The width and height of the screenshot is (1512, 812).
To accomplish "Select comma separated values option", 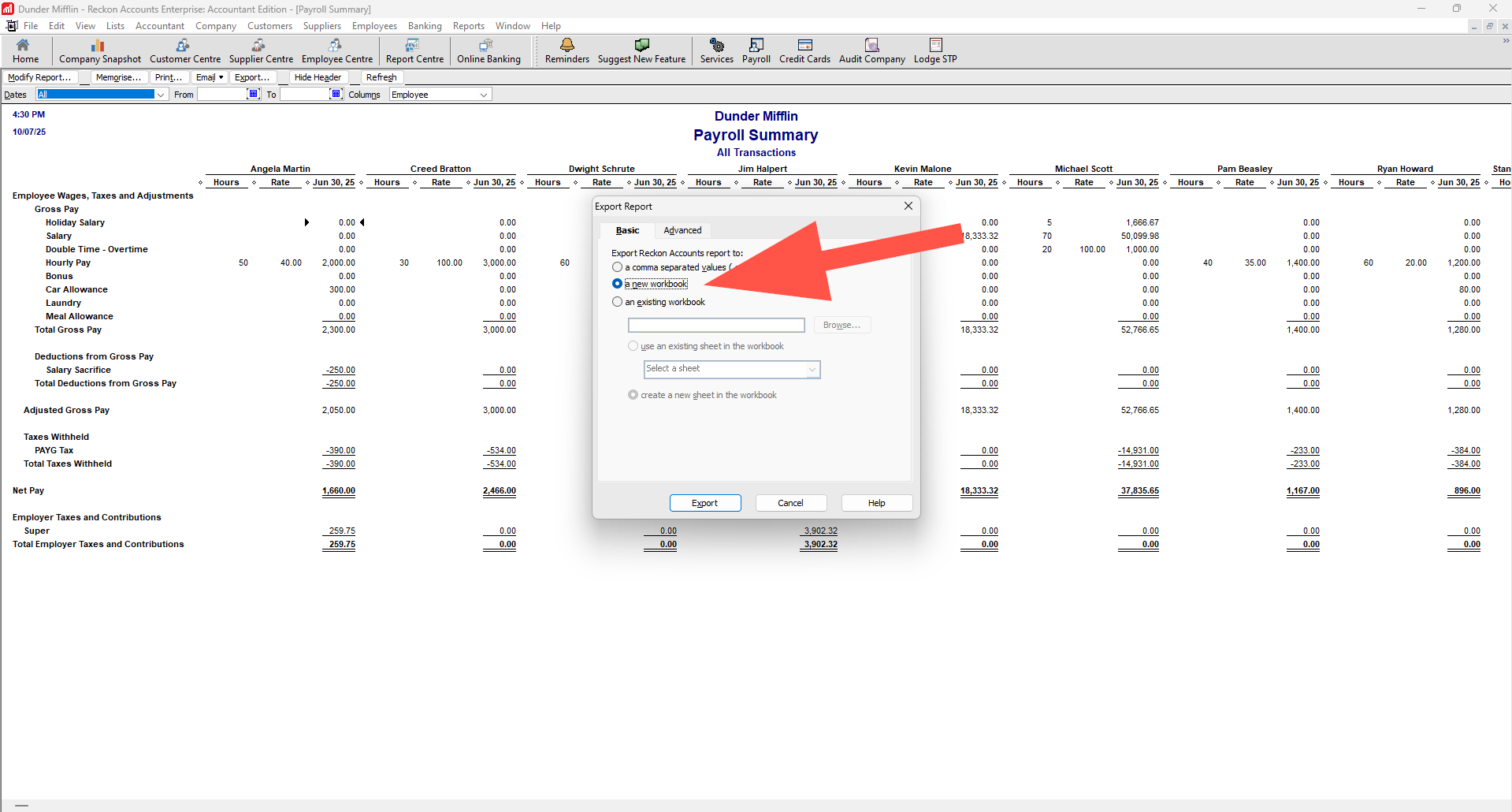I will click(x=617, y=267).
